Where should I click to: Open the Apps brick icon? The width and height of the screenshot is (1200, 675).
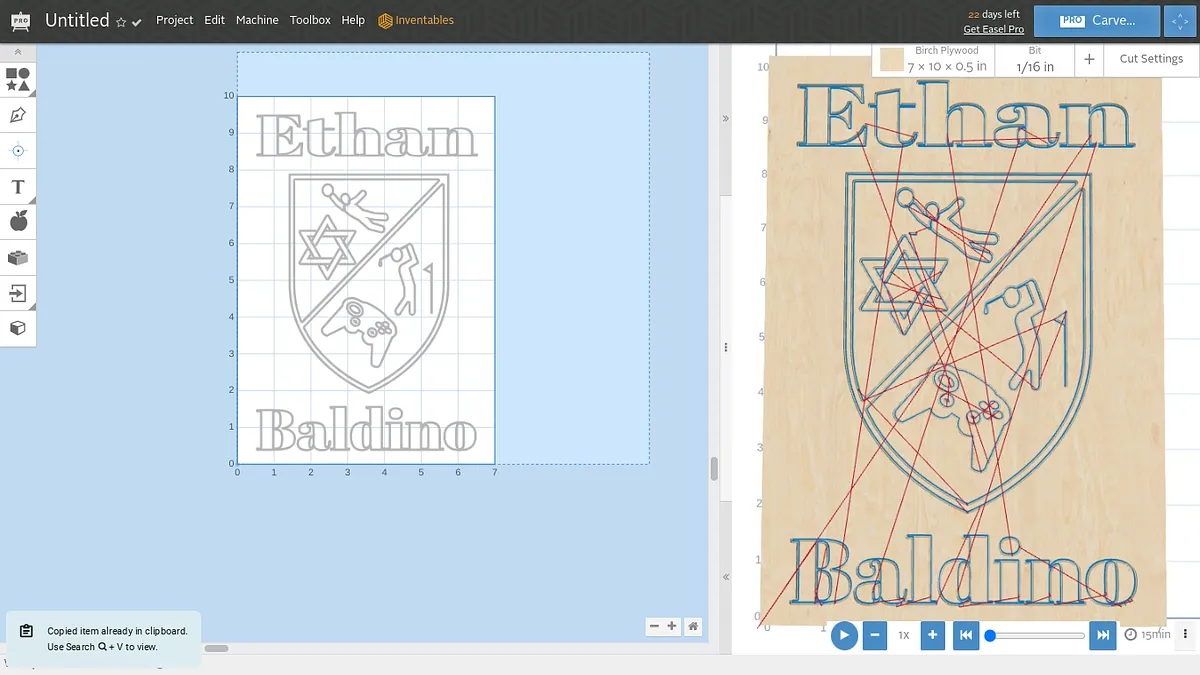18,258
